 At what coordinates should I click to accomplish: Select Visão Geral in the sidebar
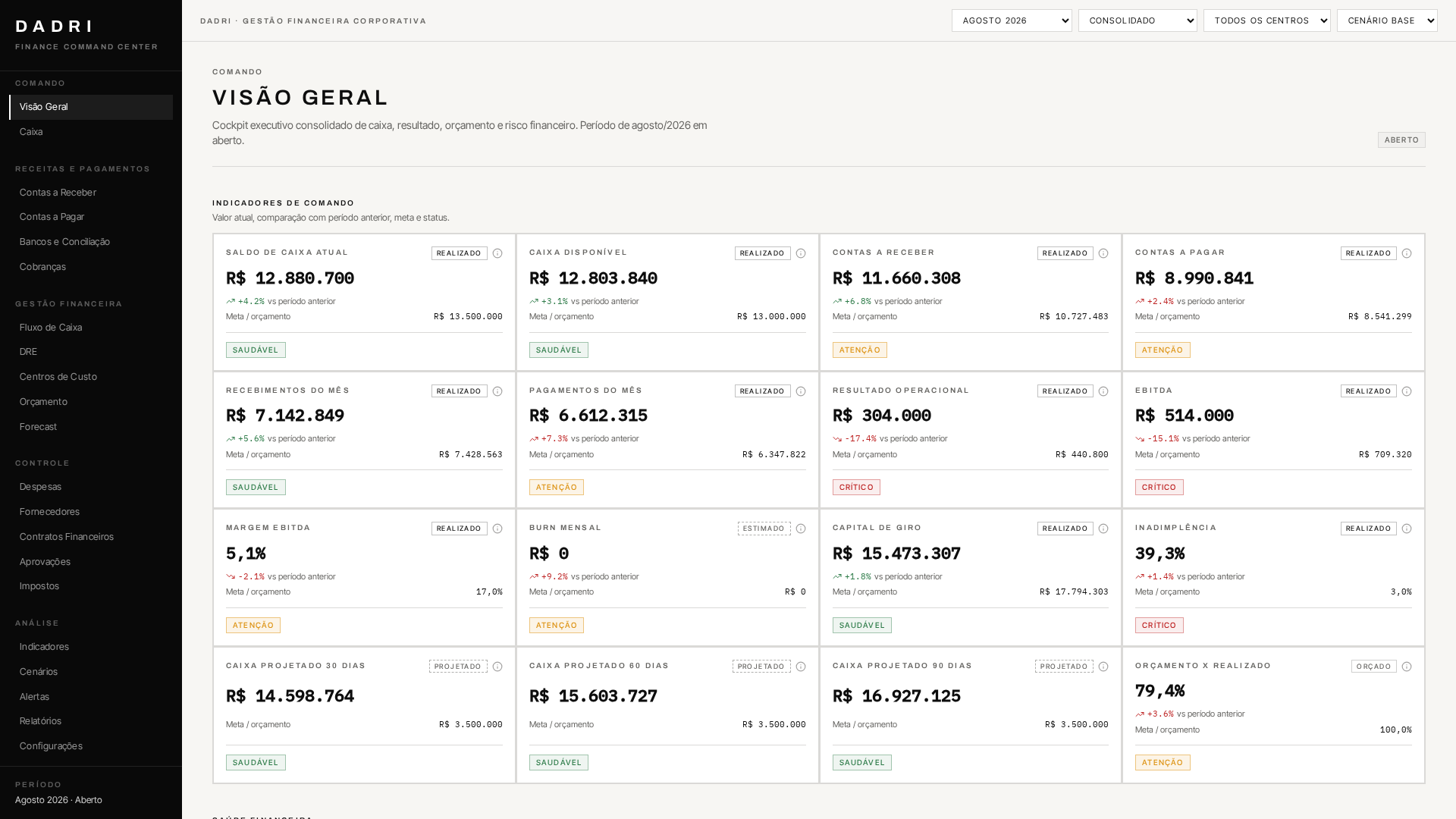click(x=91, y=107)
